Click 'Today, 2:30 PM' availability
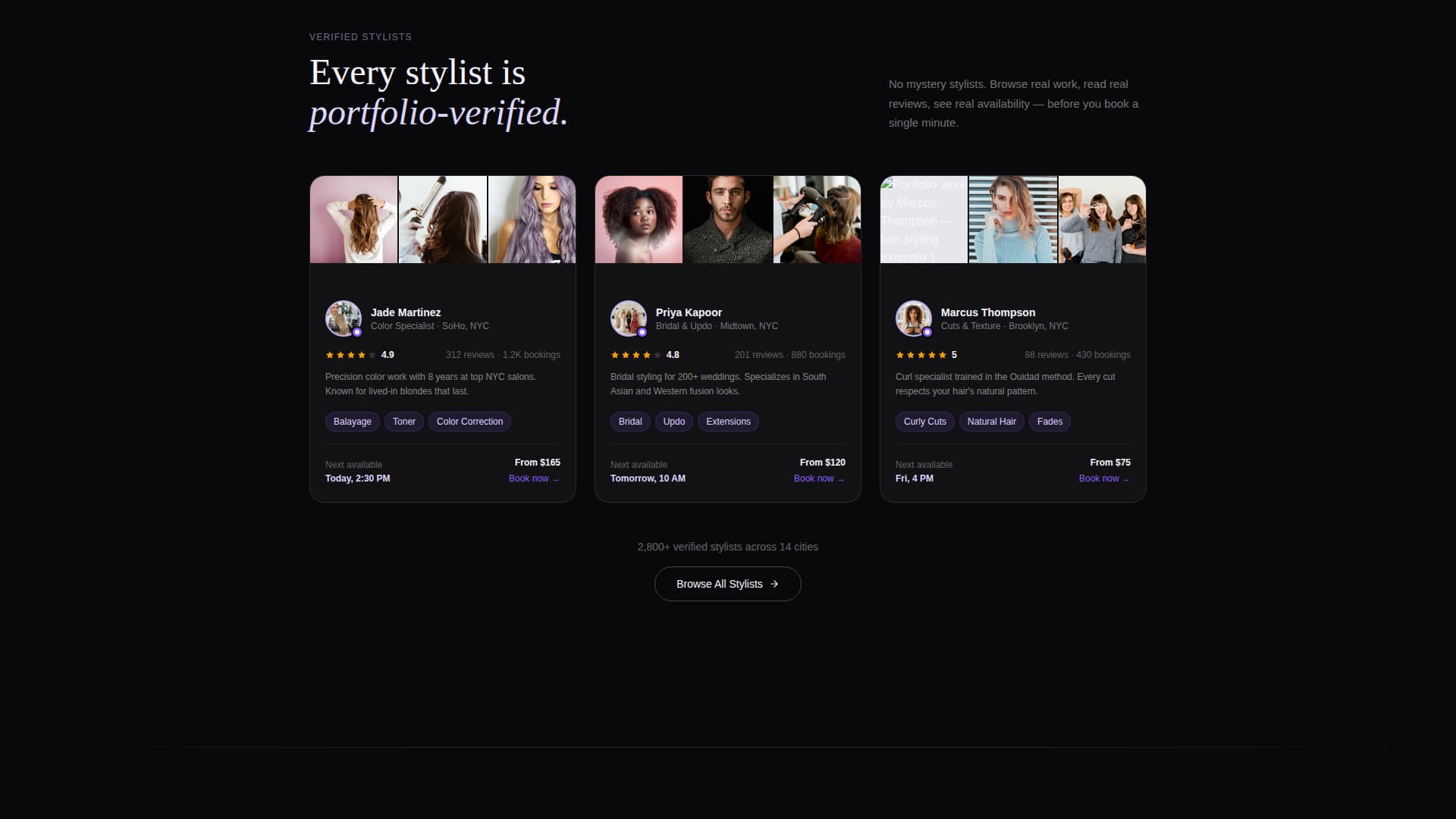The width and height of the screenshot is (1456, 819). pyautogui.click(x=358, y=479)
